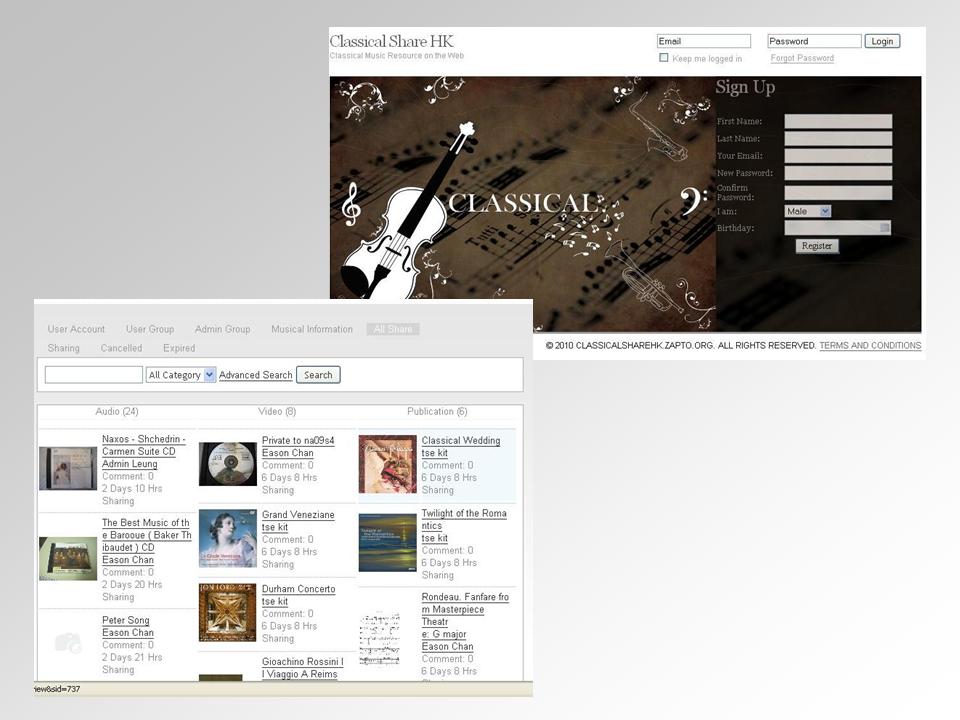
Task: Select the Admin Group tab
Action: (223, 329)
